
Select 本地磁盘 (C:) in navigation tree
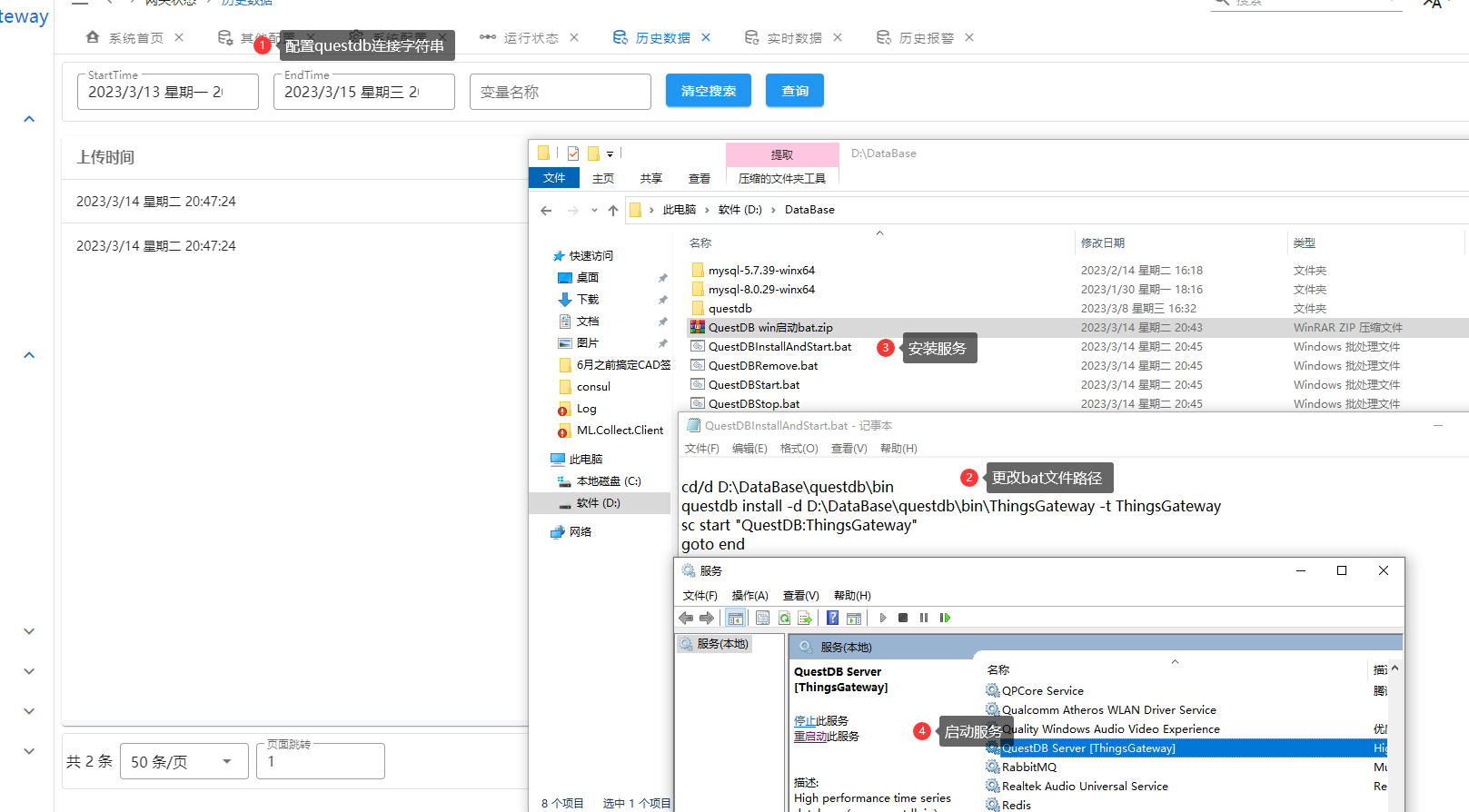[608, 481]
